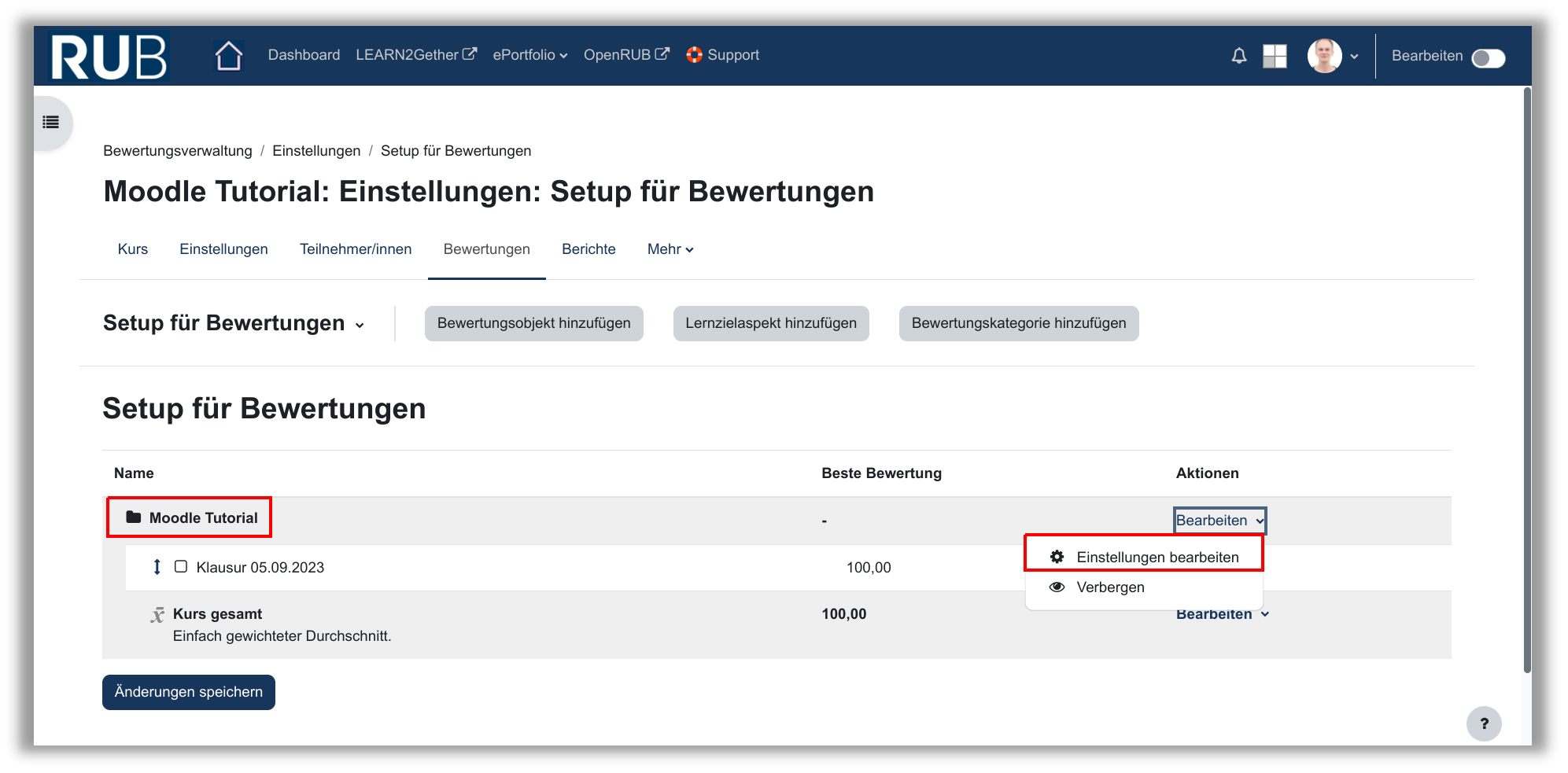Click Änderungen speichern button
1568x773 pixels.
click(189, 692)
